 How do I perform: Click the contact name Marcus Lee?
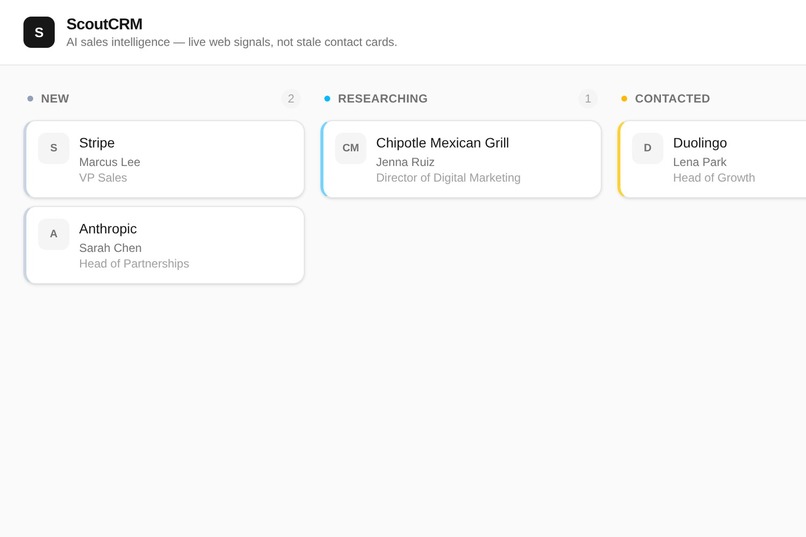tap(109, 162)
